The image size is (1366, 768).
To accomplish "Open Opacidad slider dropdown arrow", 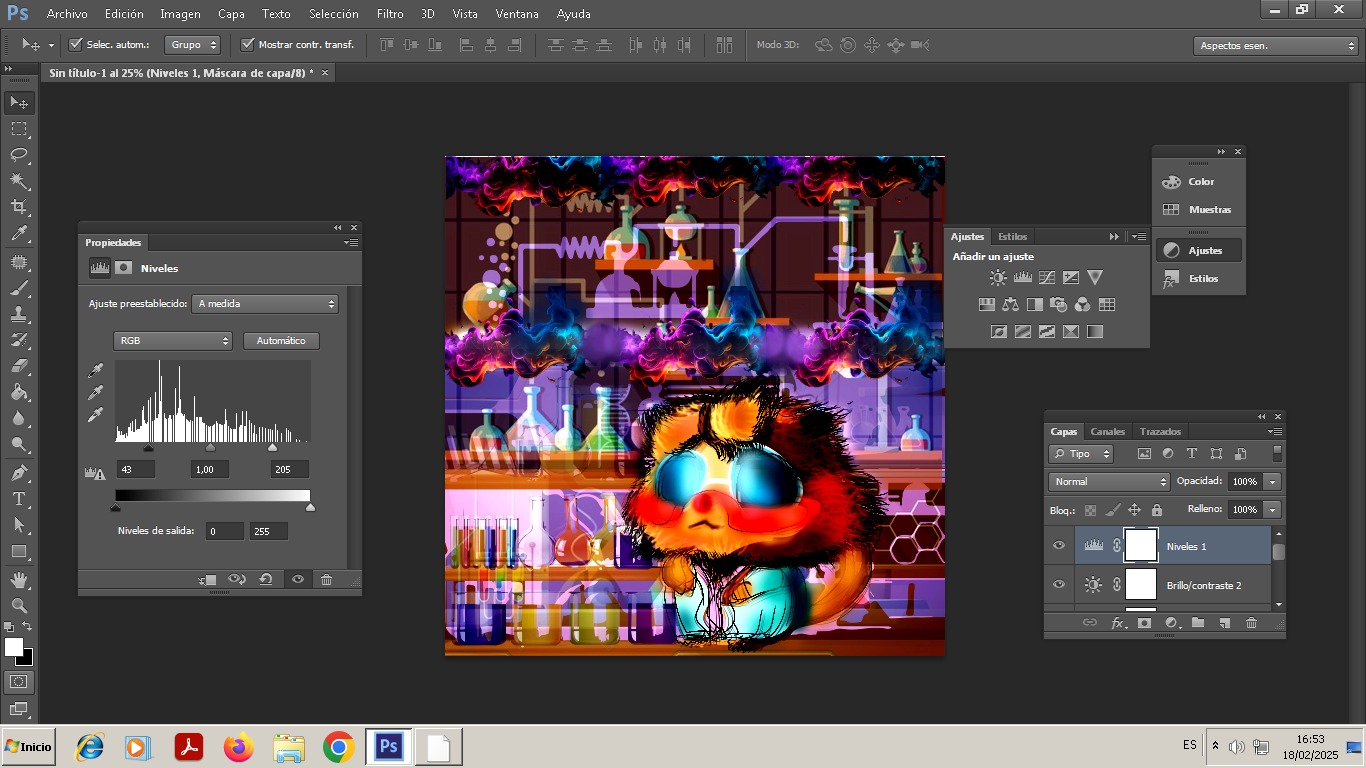I will pyautogui.click(x=1272, y=482).
